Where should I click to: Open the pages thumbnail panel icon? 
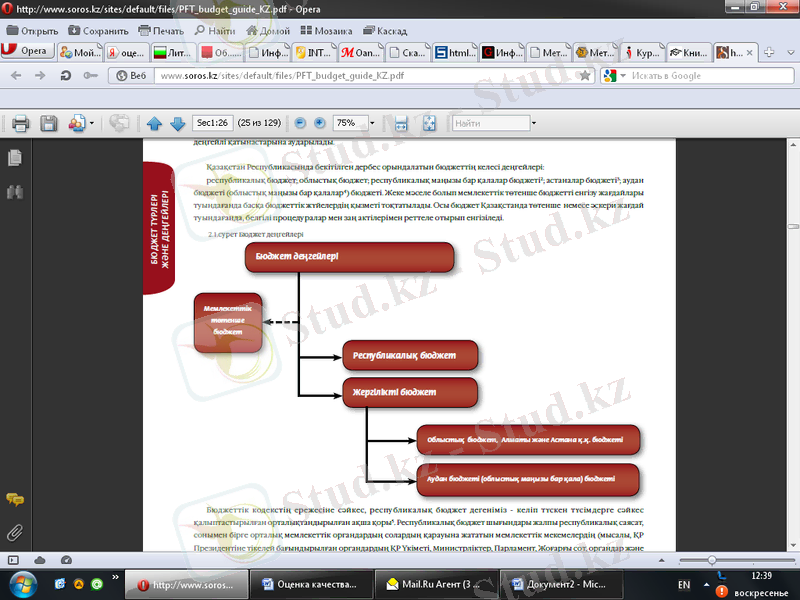pyautogui.click(x=14, y=158)
